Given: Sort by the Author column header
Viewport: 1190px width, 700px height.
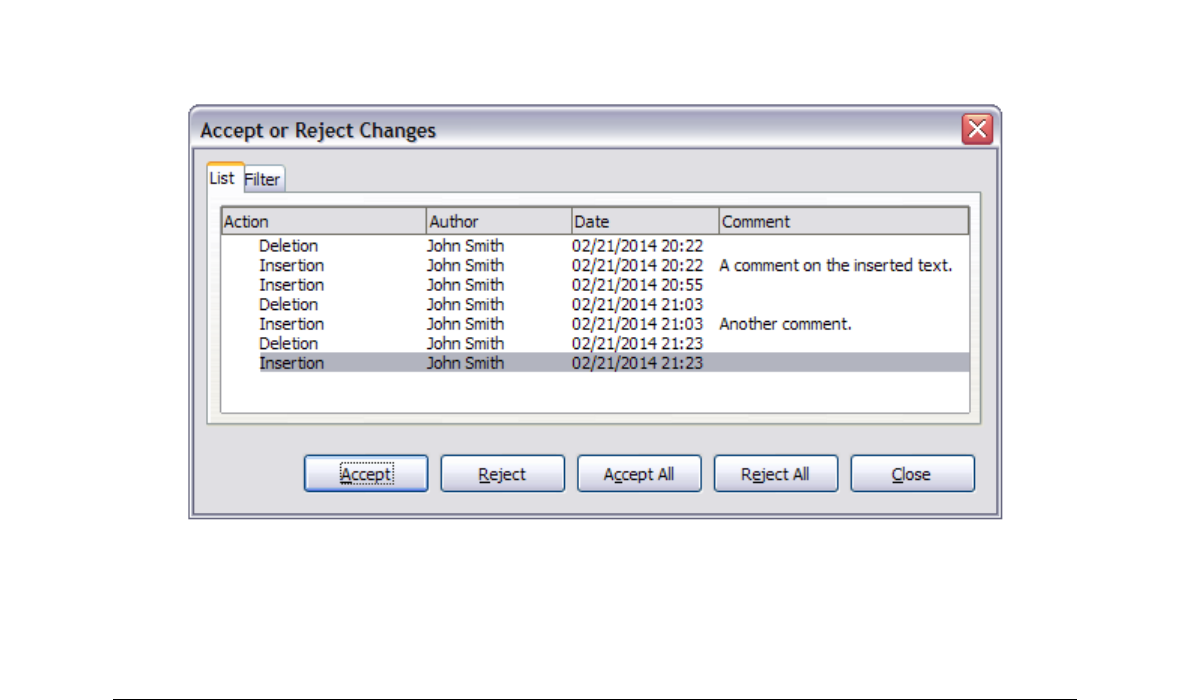Looking at the screenshot, I should pyautogui.click(x=499, y=222).
